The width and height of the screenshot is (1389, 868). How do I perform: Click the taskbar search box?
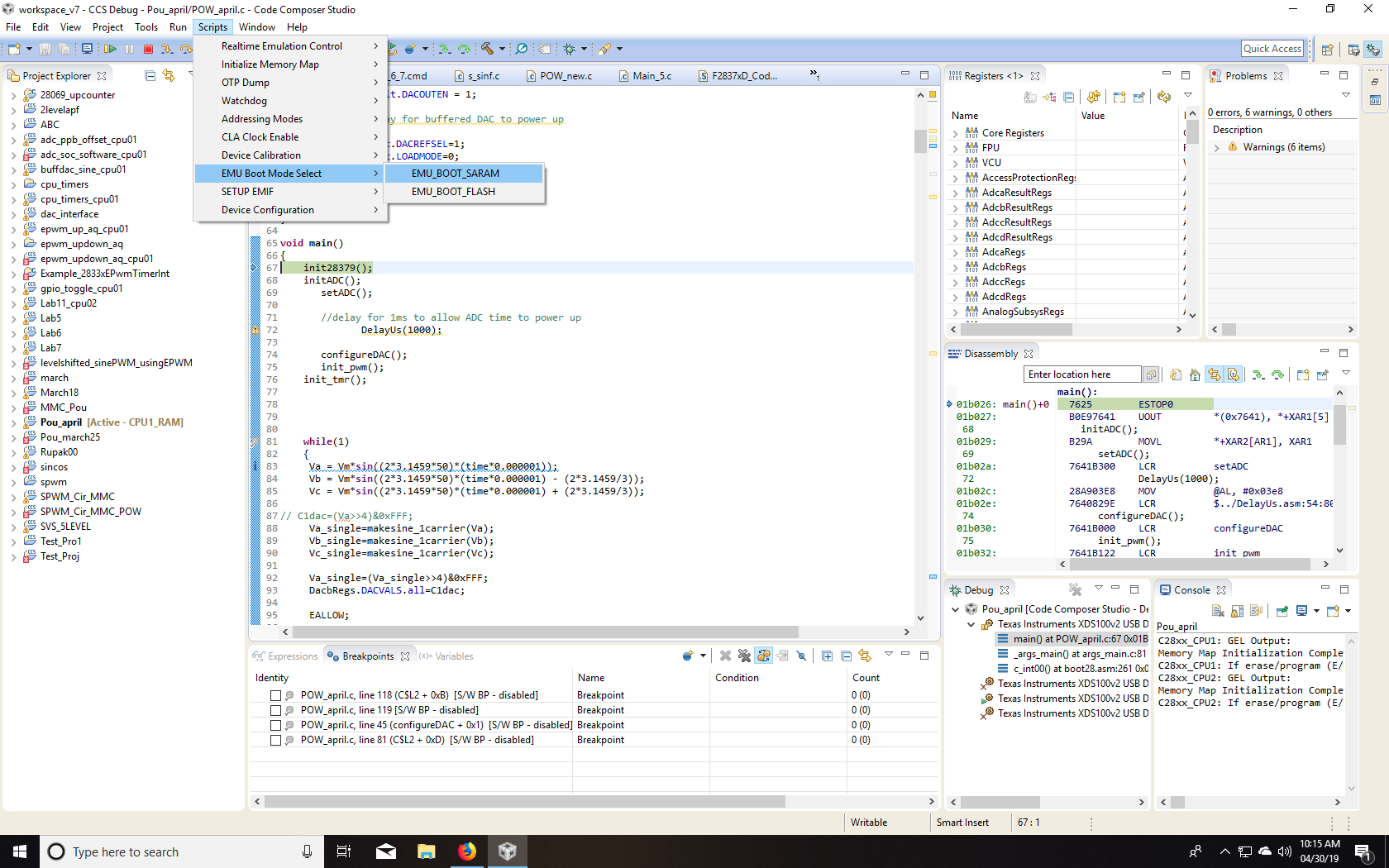pyautogui.click(x=182, y=851)
